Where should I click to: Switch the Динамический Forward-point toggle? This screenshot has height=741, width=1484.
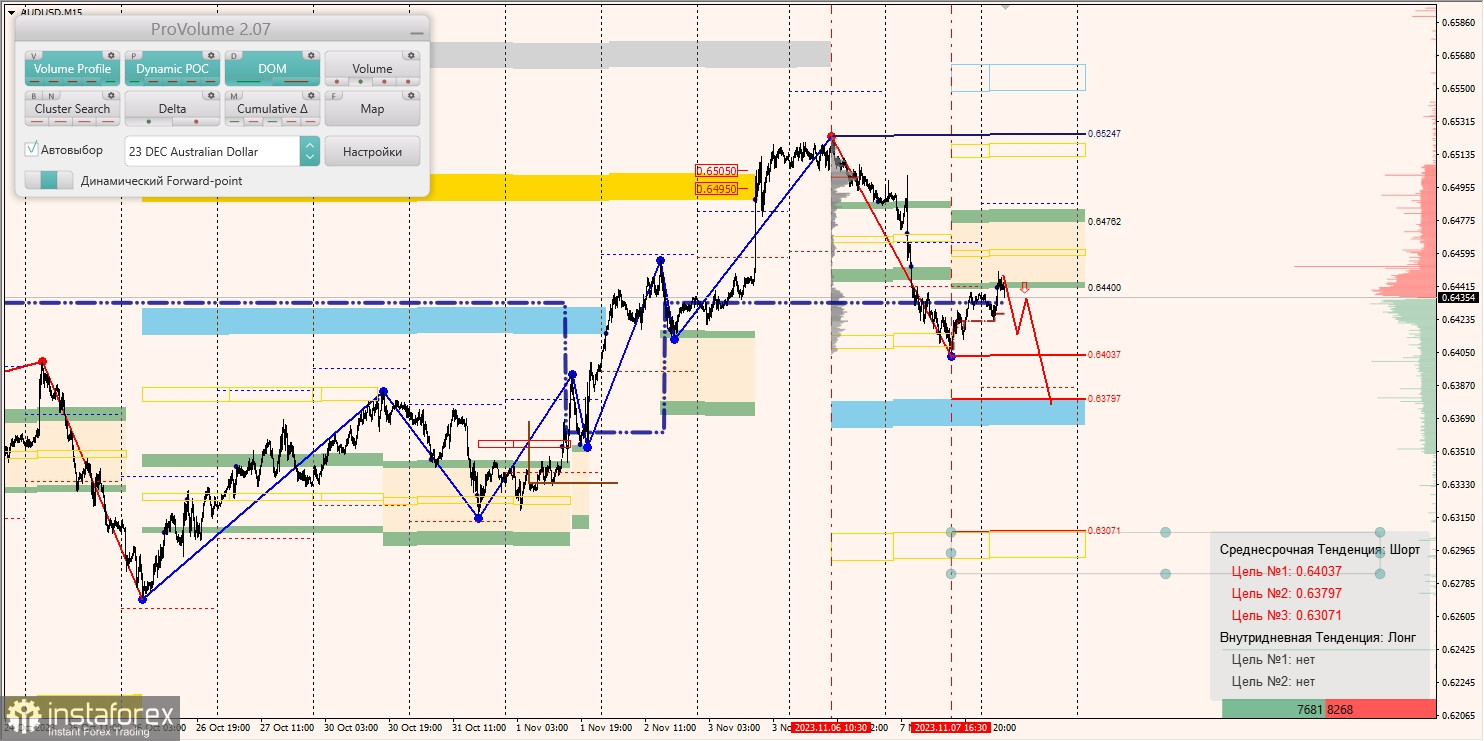(x=49, y=180)
